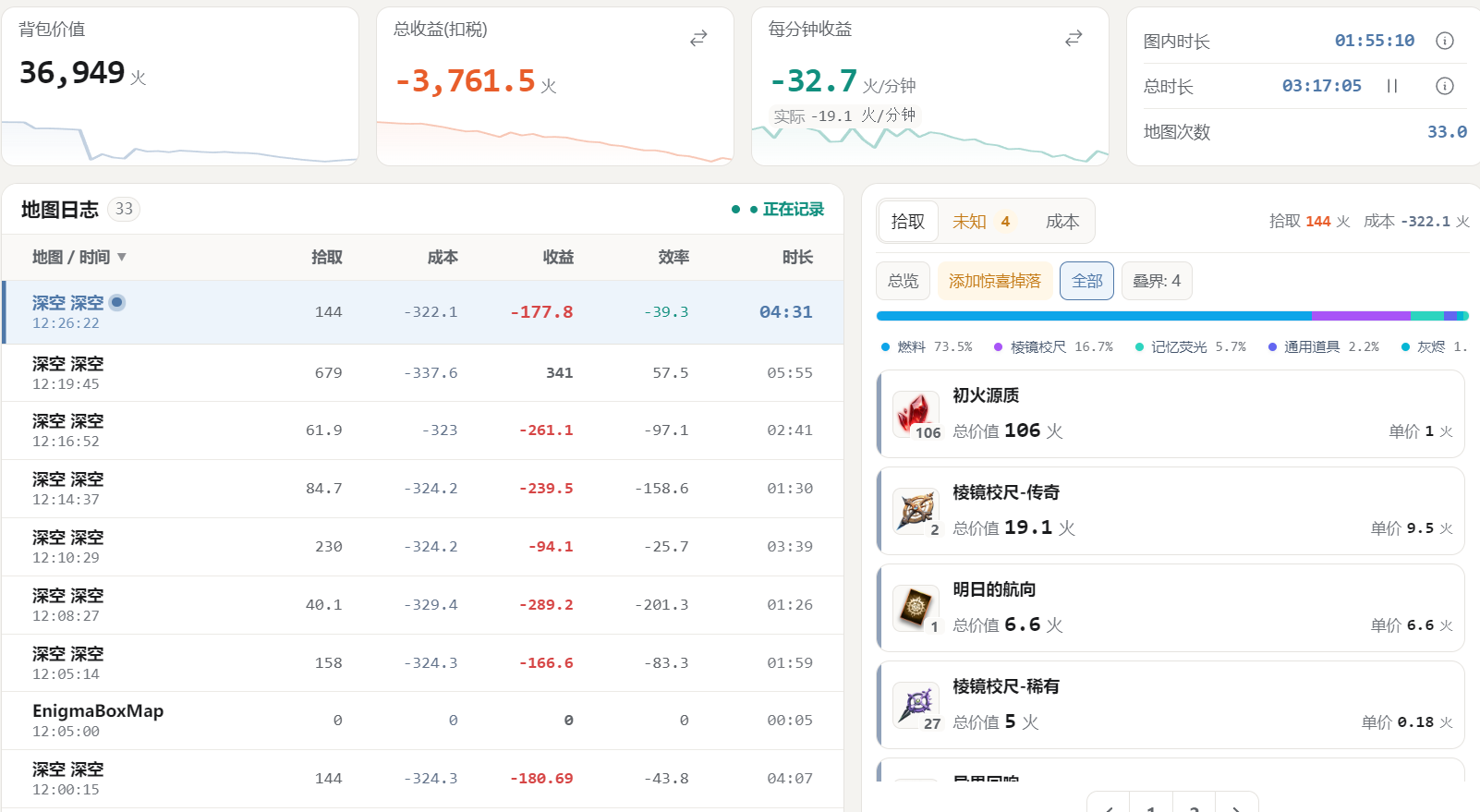Switch to the 成本 tab
The height and width of the screenshot is (812, 1480).
[x=1062, y=222]
